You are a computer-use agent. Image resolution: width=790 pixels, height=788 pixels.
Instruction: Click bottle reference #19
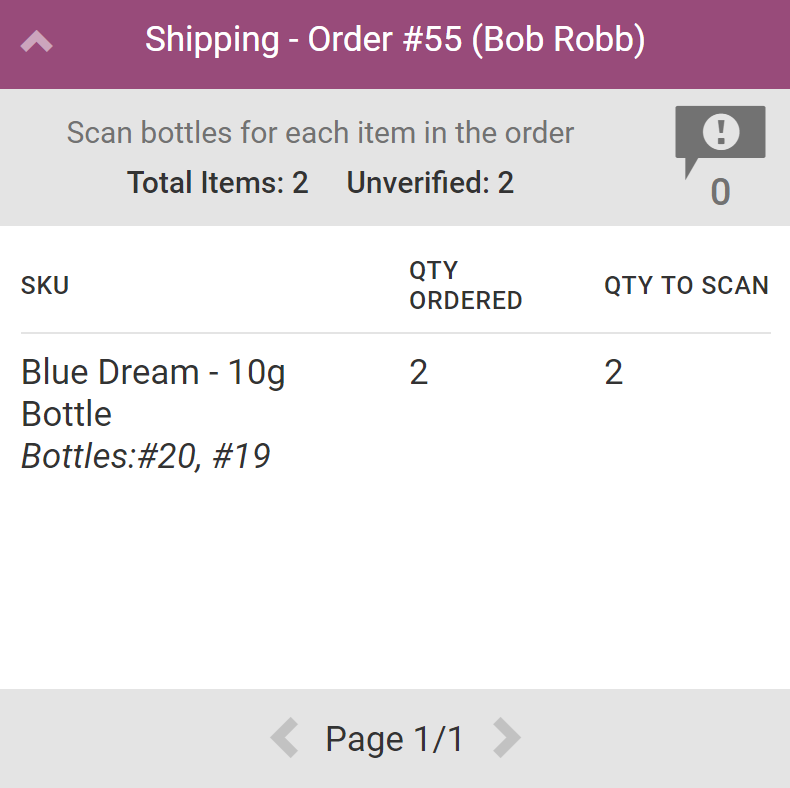pos(240,456)
